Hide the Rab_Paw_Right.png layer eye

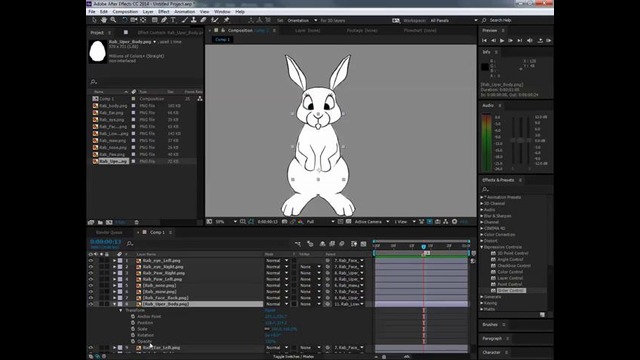click(91, 273)
